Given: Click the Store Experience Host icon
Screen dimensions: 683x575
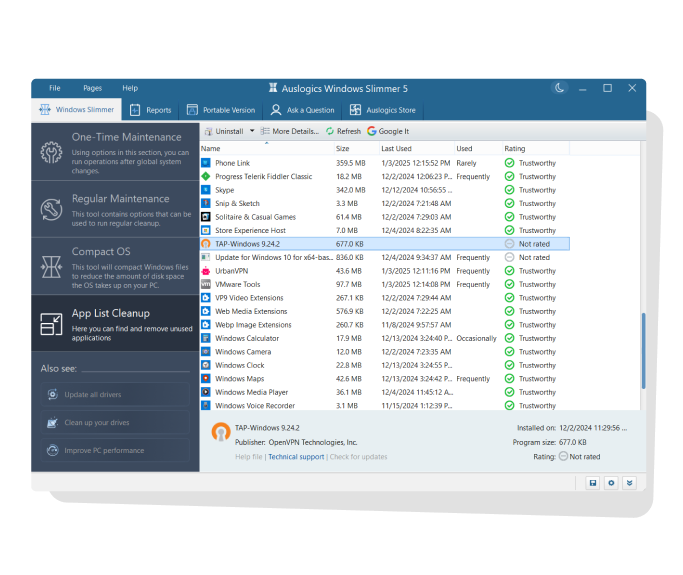Looking at the screenshot, I should 206,230.
